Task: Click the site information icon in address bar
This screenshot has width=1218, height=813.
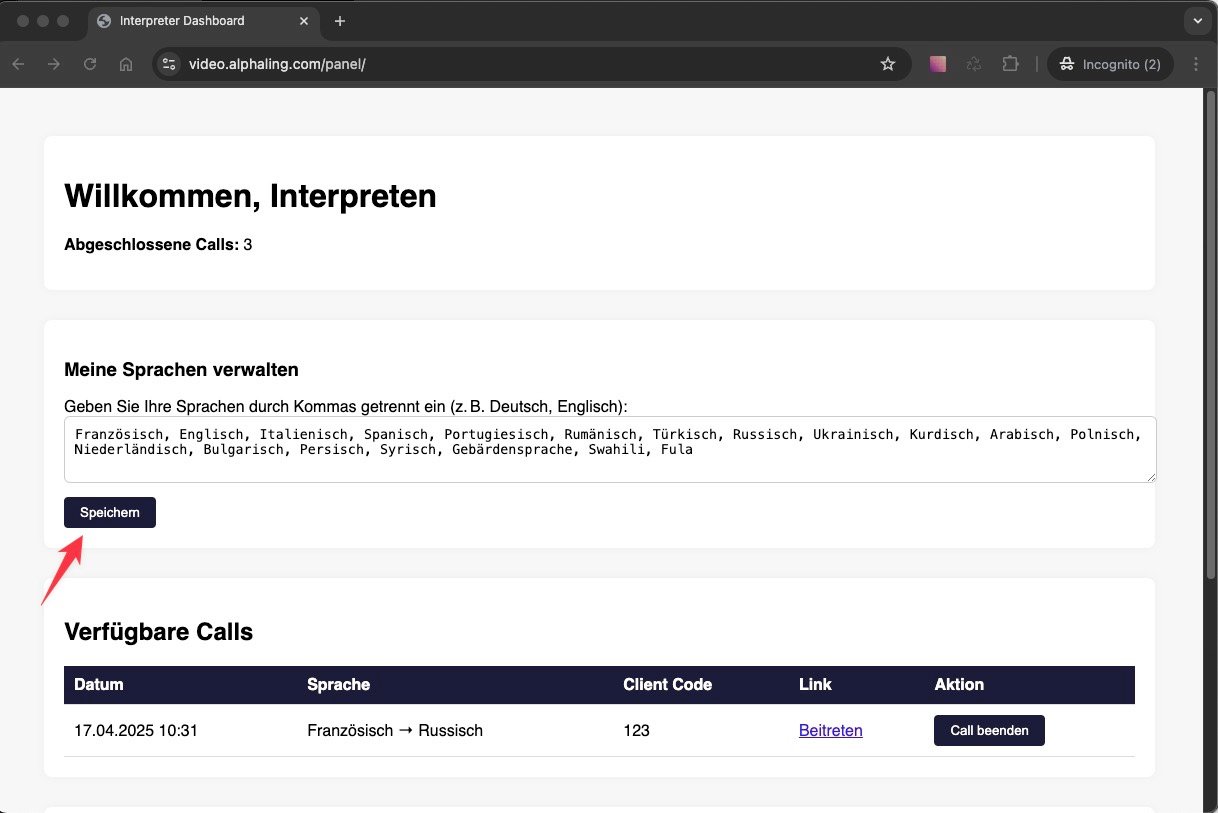Action: [169, 64]
